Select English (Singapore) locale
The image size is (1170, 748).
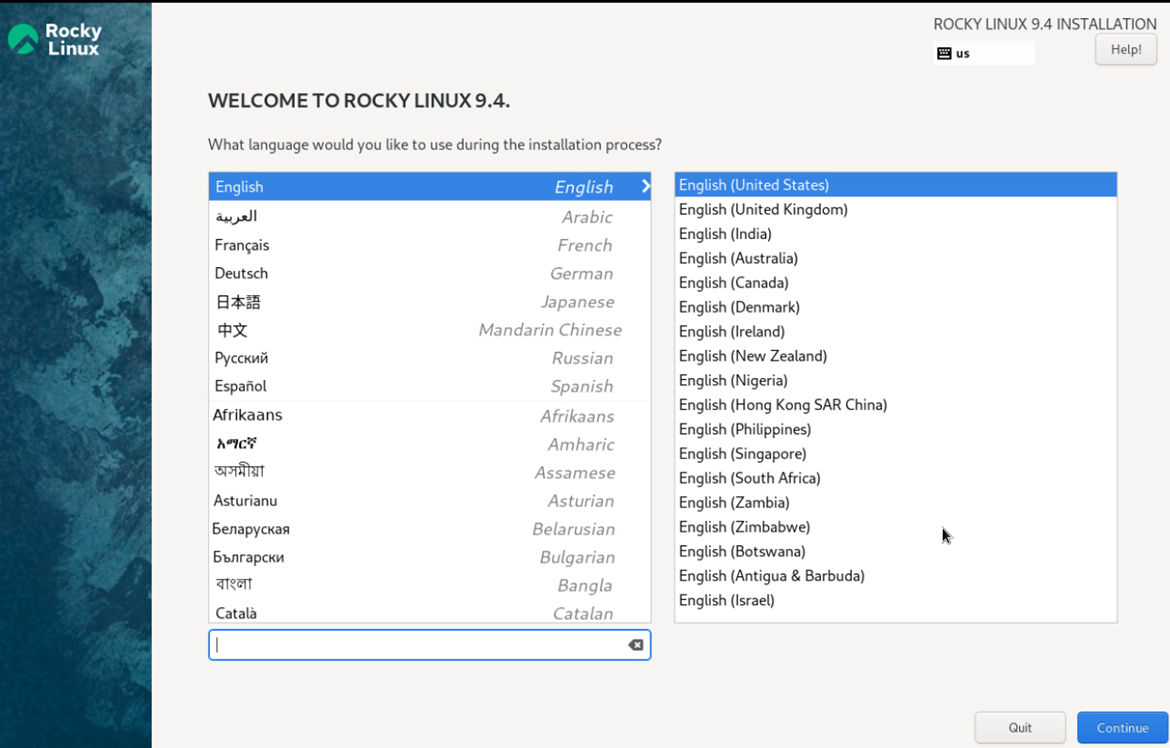pyautogui.click(x=895, y=454)
